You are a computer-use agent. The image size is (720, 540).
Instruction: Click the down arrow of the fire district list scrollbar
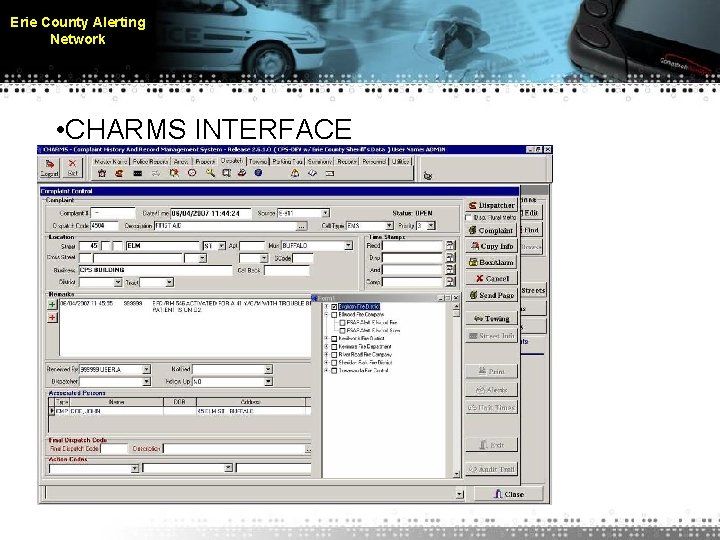click(456, 474)
